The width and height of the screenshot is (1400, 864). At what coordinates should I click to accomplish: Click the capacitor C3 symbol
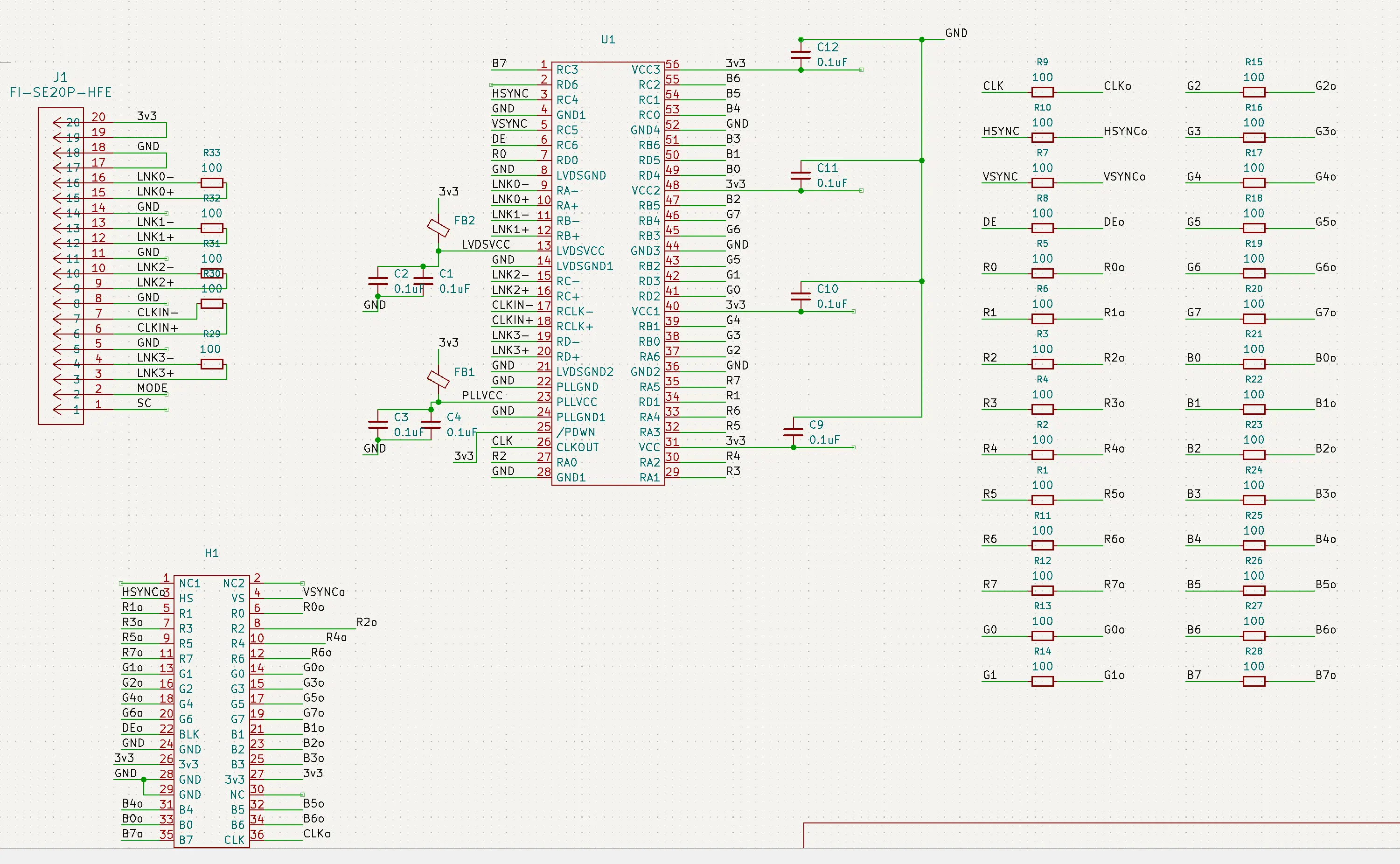click(x=378, y=425)
